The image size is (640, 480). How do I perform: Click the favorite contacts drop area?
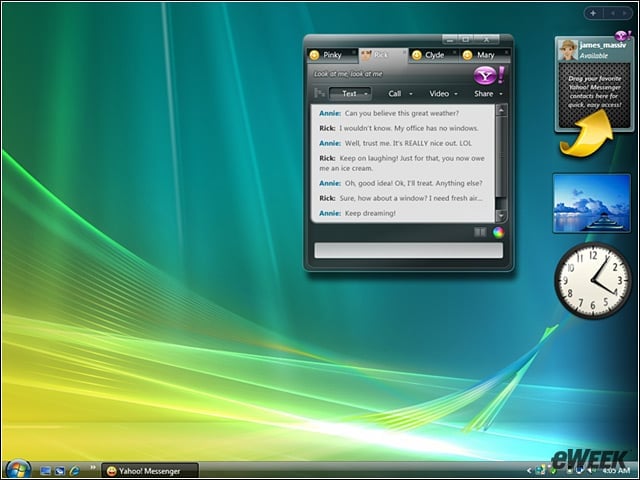coord(594,95)
